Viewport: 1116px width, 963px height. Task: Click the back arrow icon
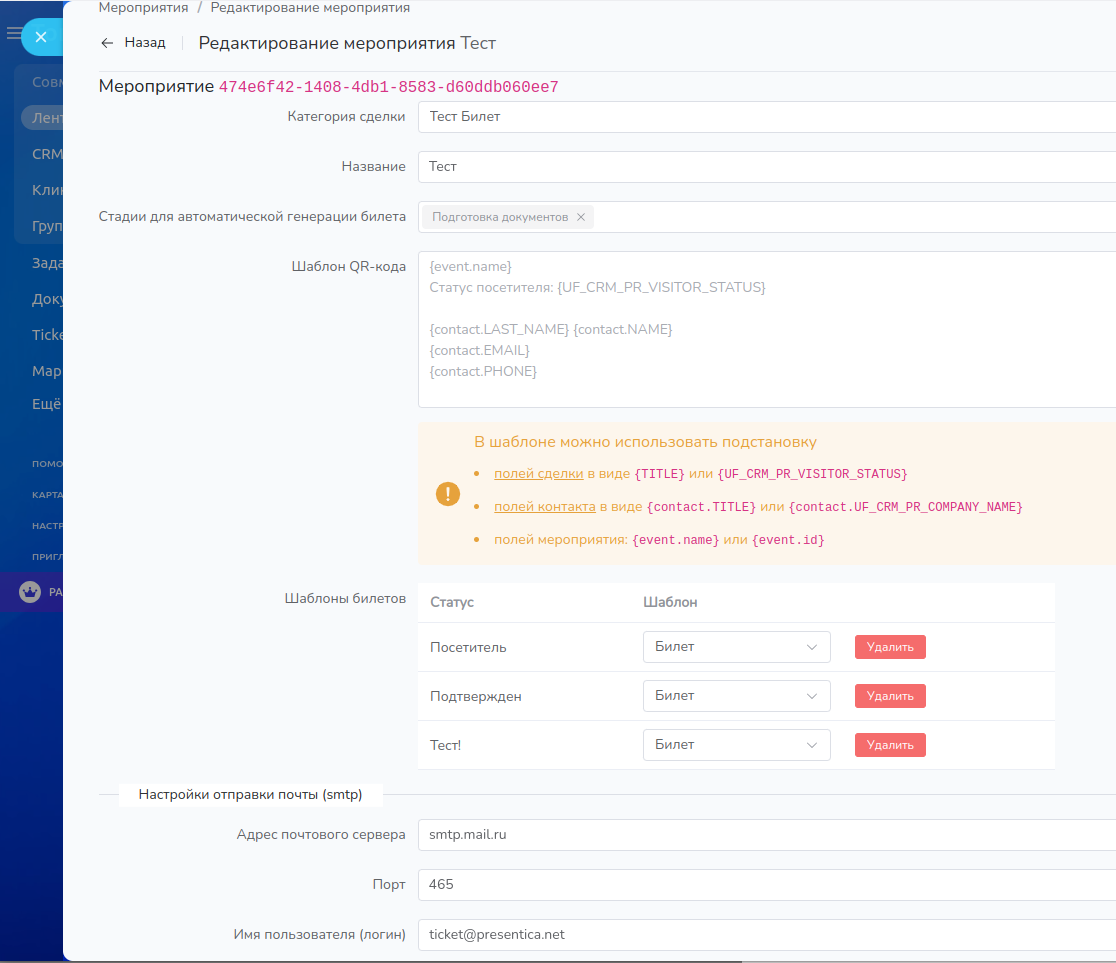107,43
